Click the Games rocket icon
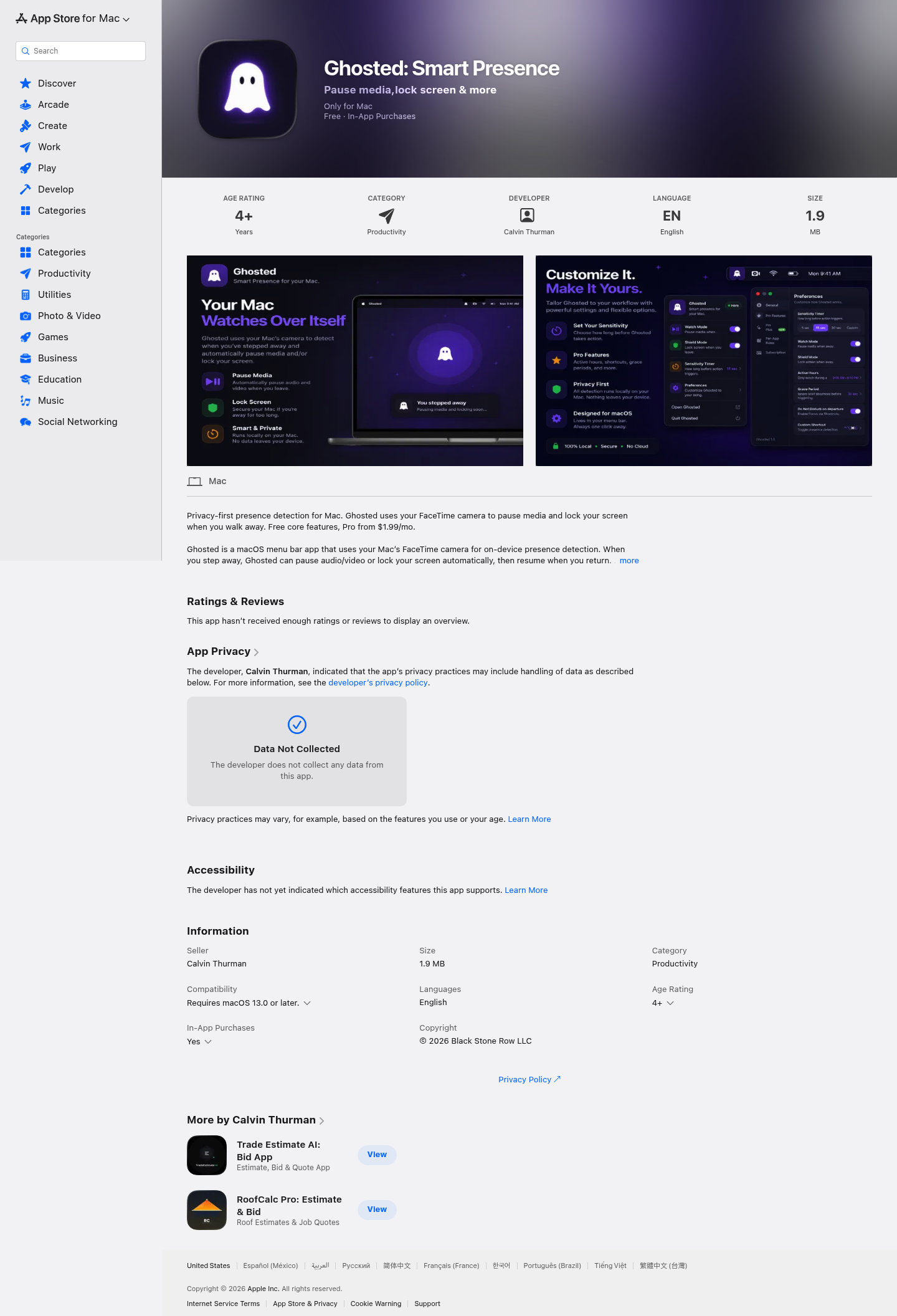 tap(26, 337)
